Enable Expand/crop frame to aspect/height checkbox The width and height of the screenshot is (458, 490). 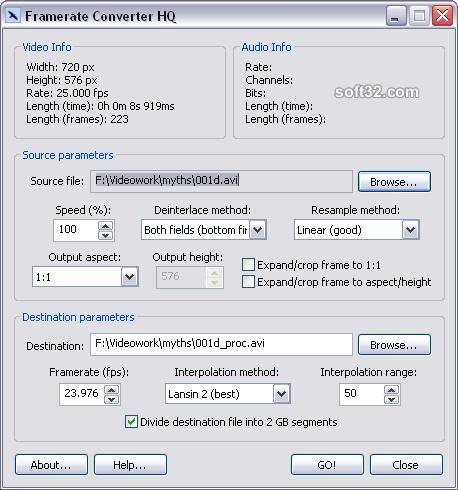(248, 282)
